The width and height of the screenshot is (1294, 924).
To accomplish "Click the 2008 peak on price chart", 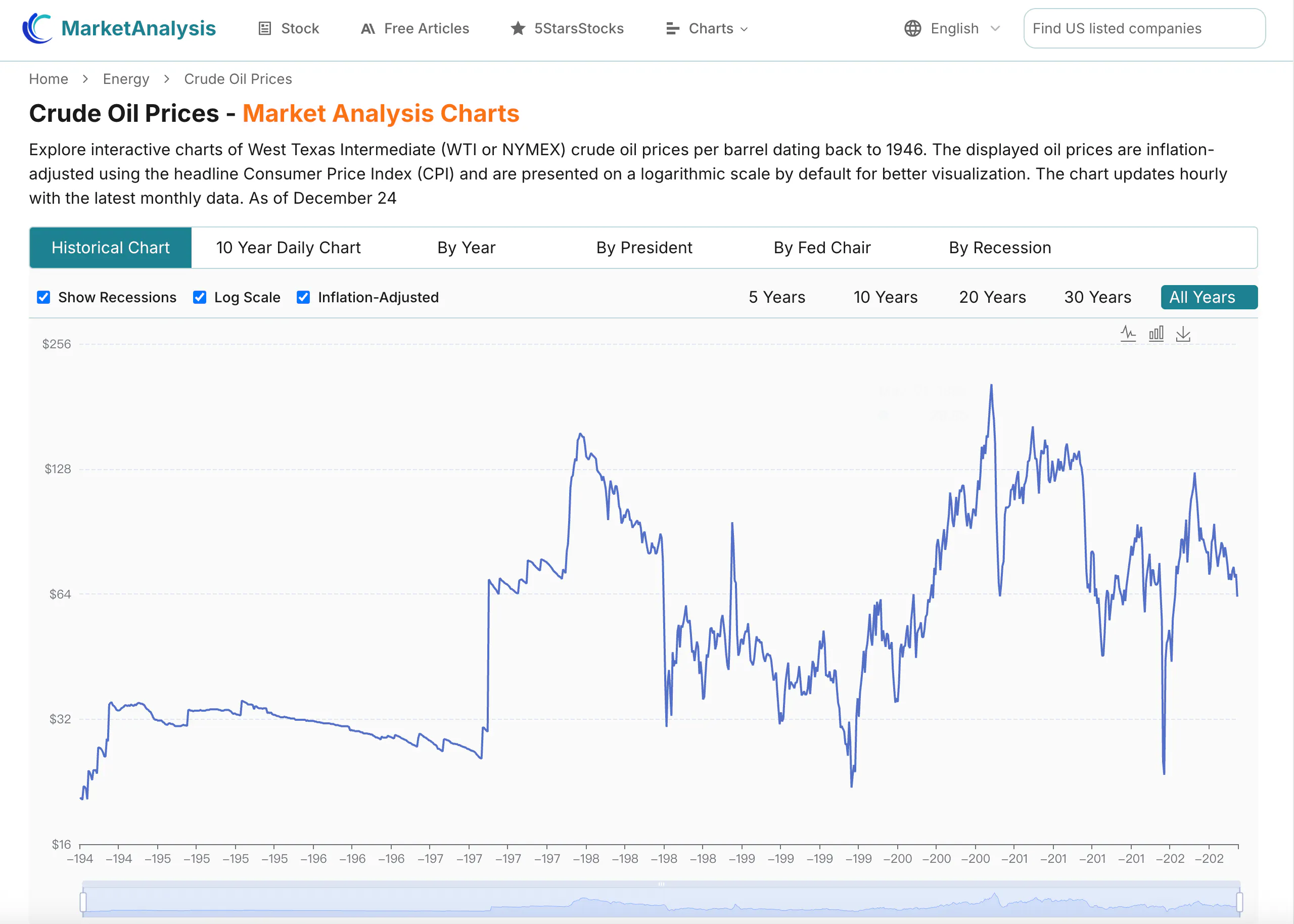I will point(991,386).
